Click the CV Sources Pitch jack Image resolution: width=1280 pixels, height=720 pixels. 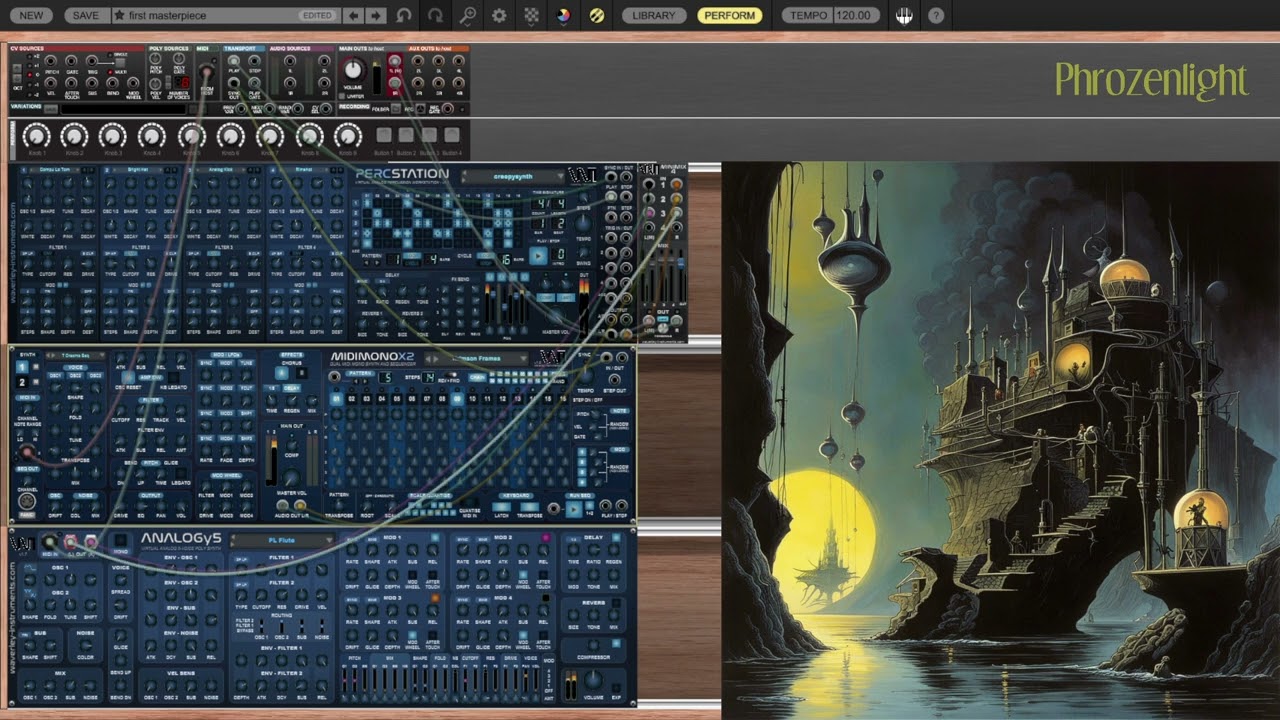52,62
